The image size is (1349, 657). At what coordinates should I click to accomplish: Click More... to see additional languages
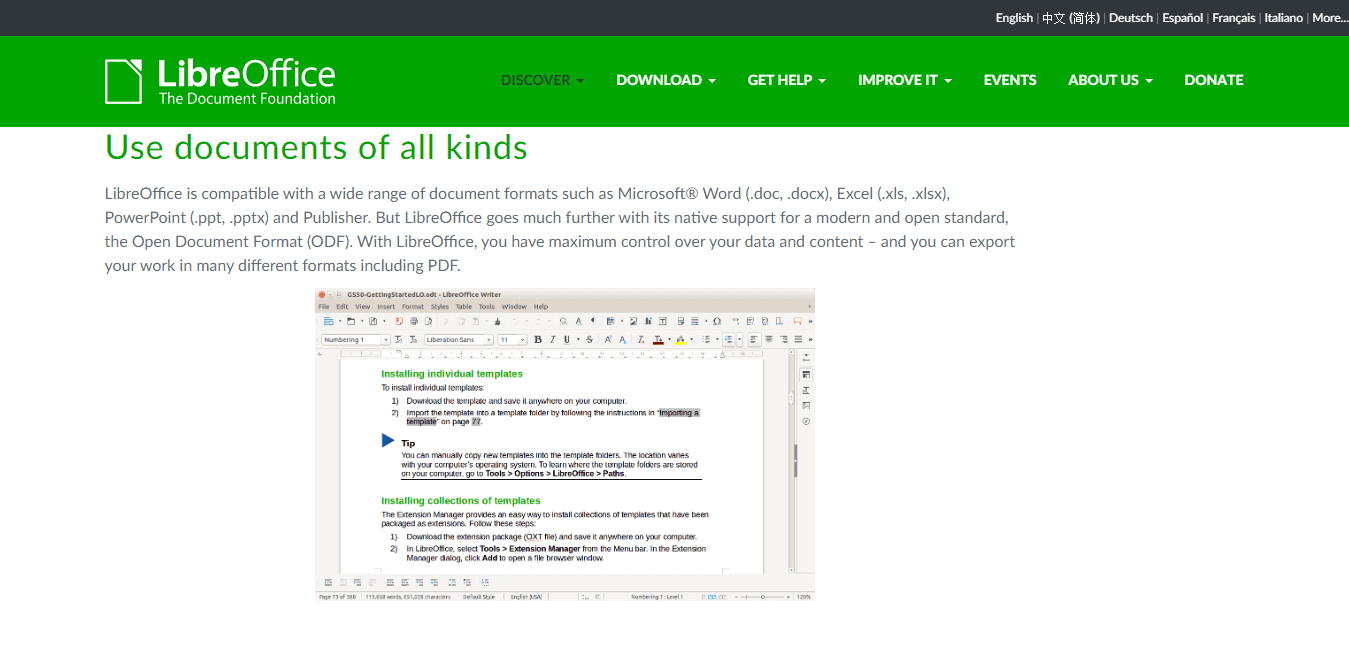[x=1330, y=18]
